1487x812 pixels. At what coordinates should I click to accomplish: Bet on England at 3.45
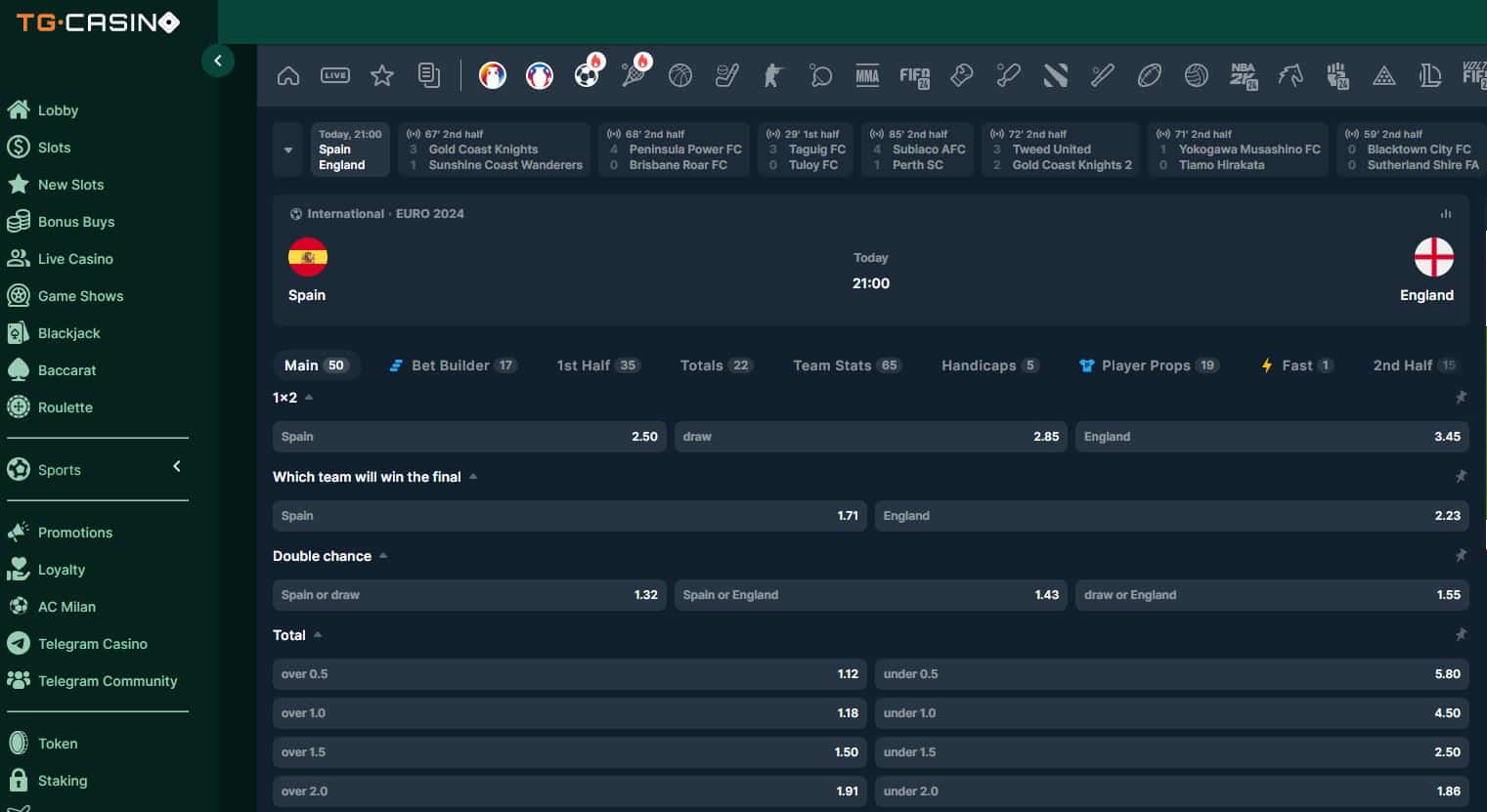[x=1272, y=437]
